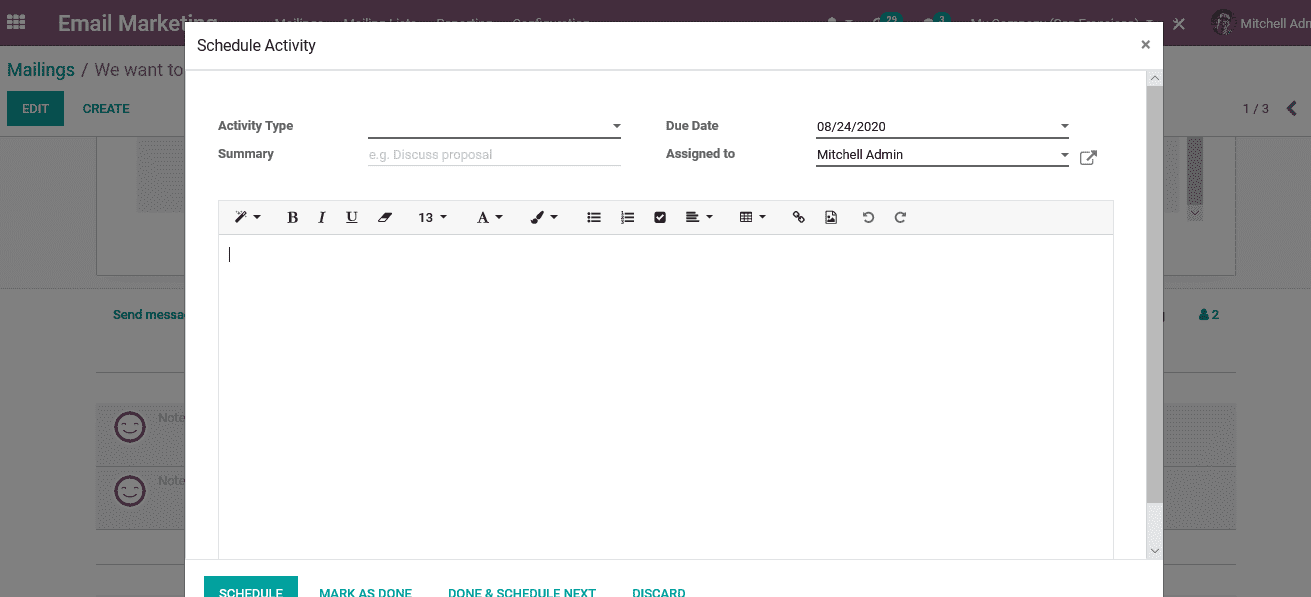Open the style magic wand dropdown
The image size is (1311, 597).
pyautogui.click(x=247, y=217)
